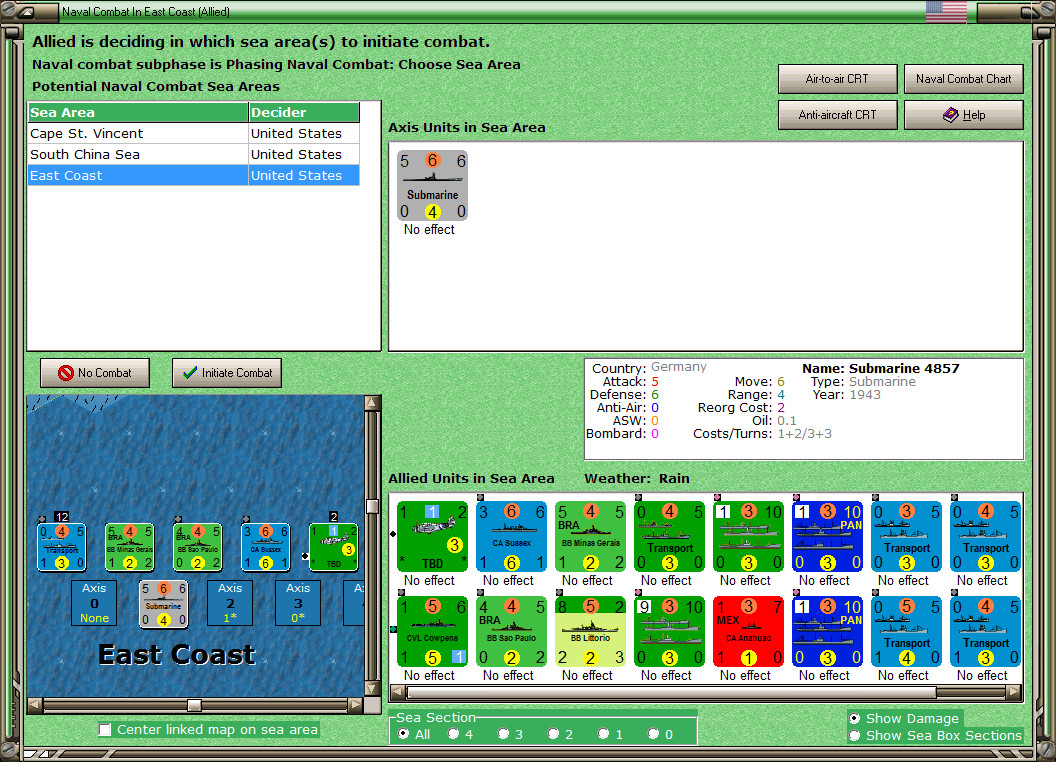Choose the Show Damage option

[x=855, y=718]
